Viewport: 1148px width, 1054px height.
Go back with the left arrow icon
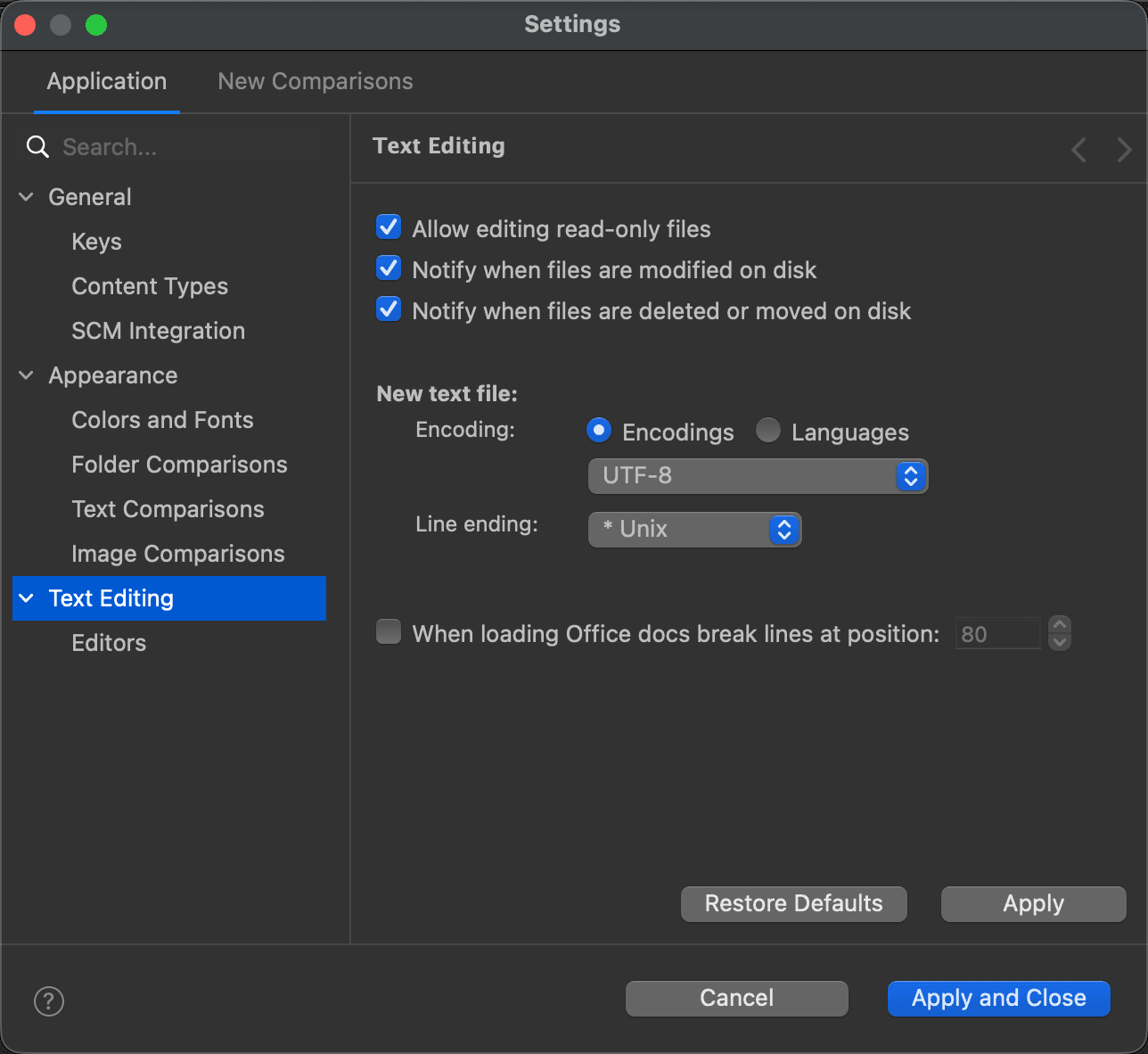(x=1078, y=149)
